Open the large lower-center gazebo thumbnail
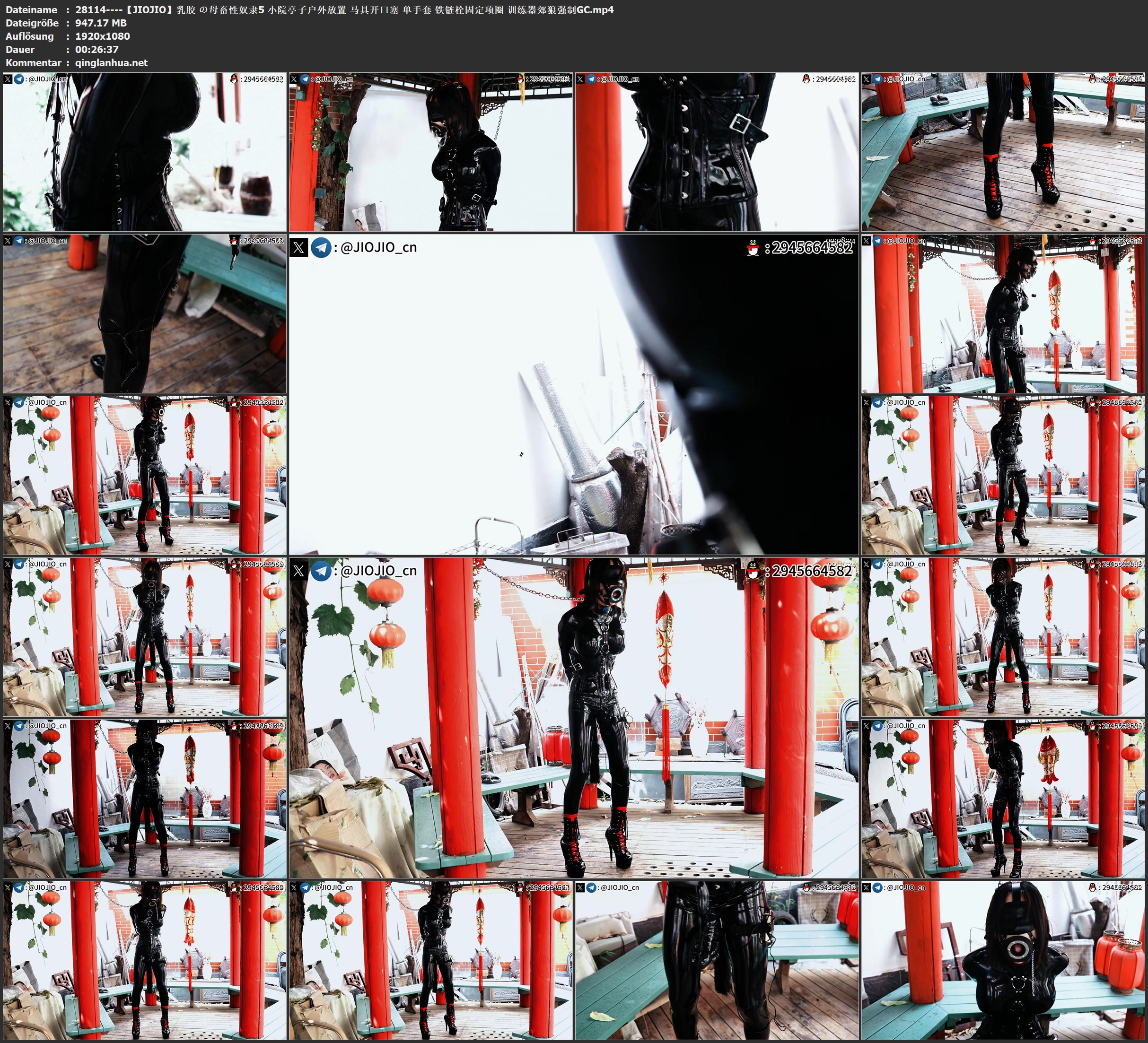This screenshot has height=1043, width=1148. [573, 717]
